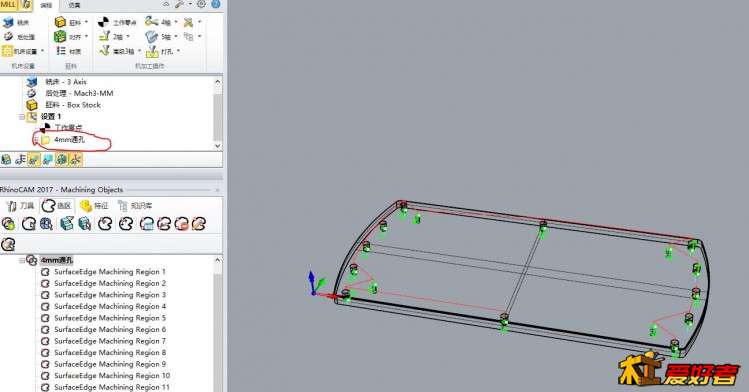Viewport: 749px width, 392px height.
Task: Switch to the 刀具 tools tab
Action: [20, 206]
